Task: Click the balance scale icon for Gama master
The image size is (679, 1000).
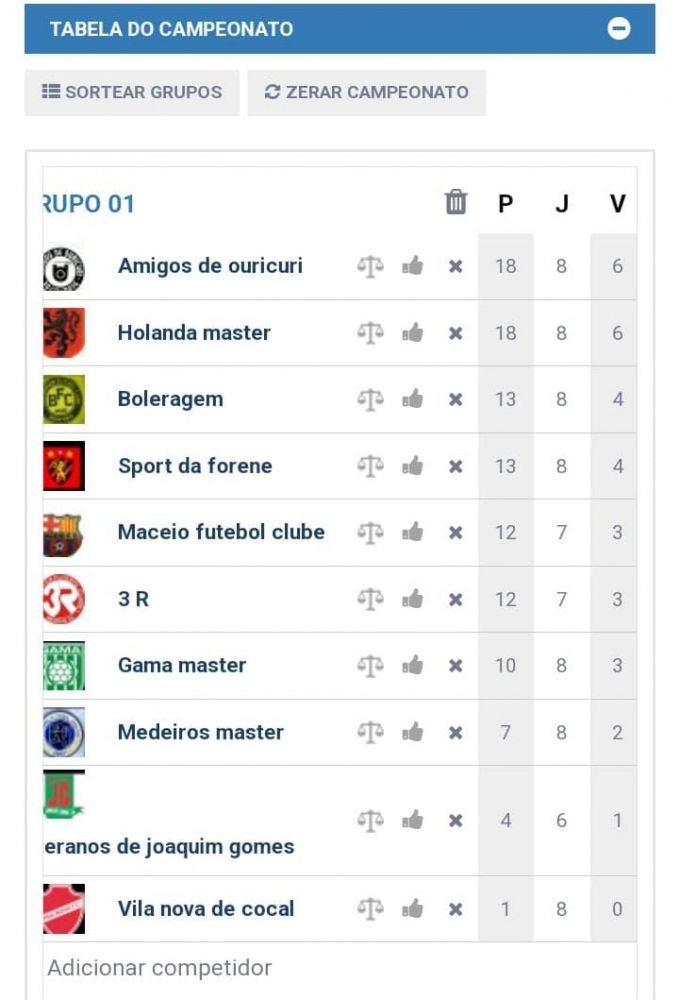Action: [x=370, y=666]
